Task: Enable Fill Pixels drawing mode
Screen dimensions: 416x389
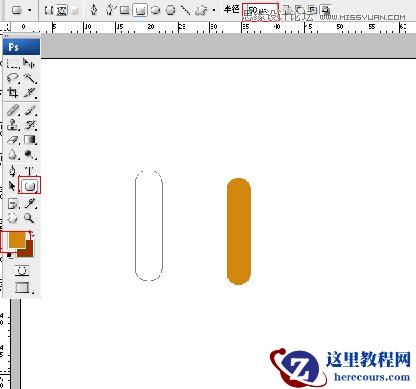Action: point(75,10)
